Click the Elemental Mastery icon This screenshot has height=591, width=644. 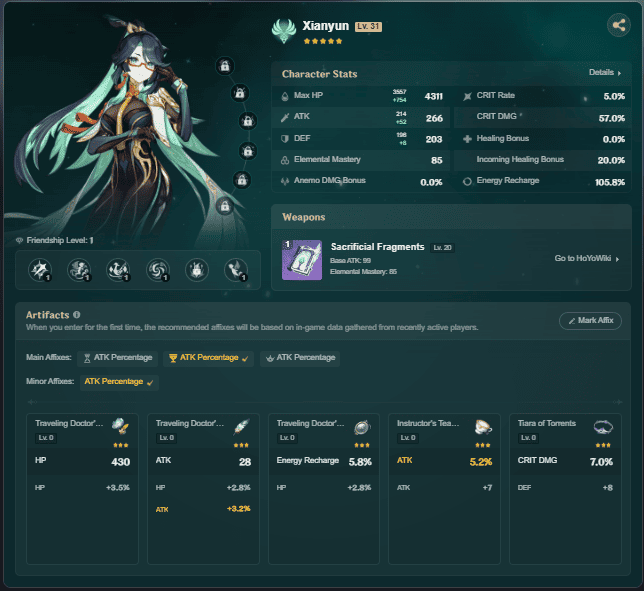coord(285,160)
